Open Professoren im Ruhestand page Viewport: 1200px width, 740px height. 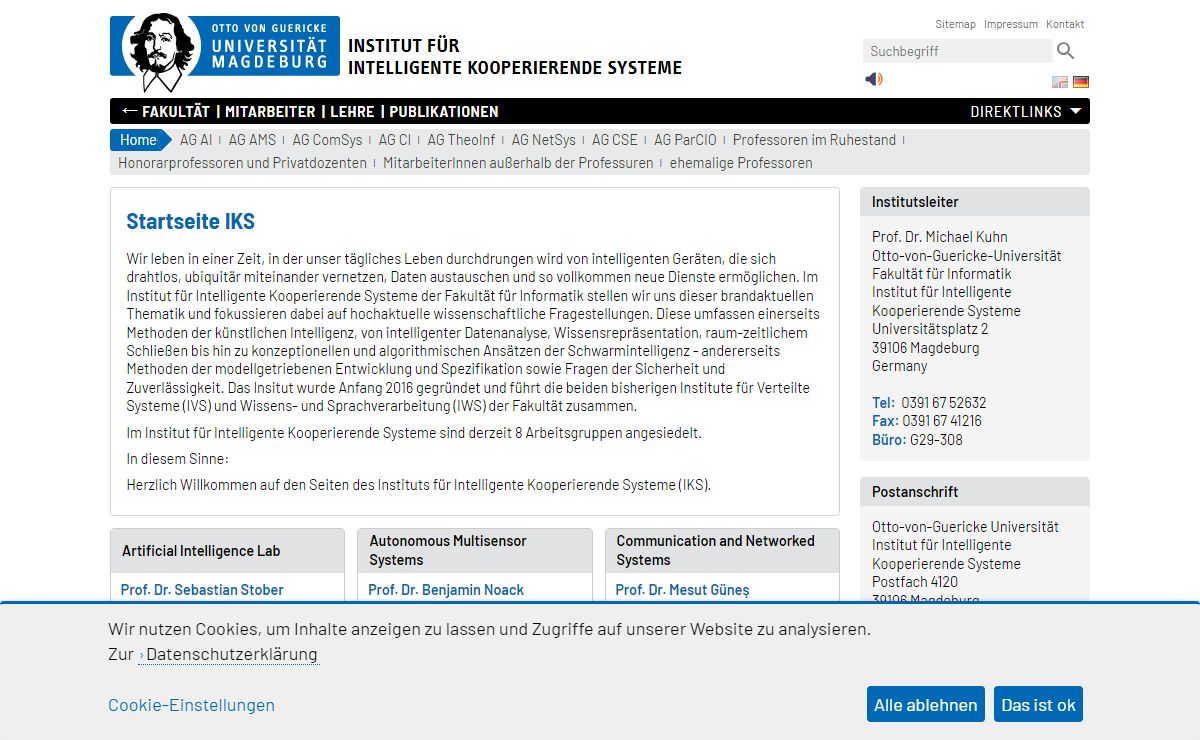[x=814, y=140]
